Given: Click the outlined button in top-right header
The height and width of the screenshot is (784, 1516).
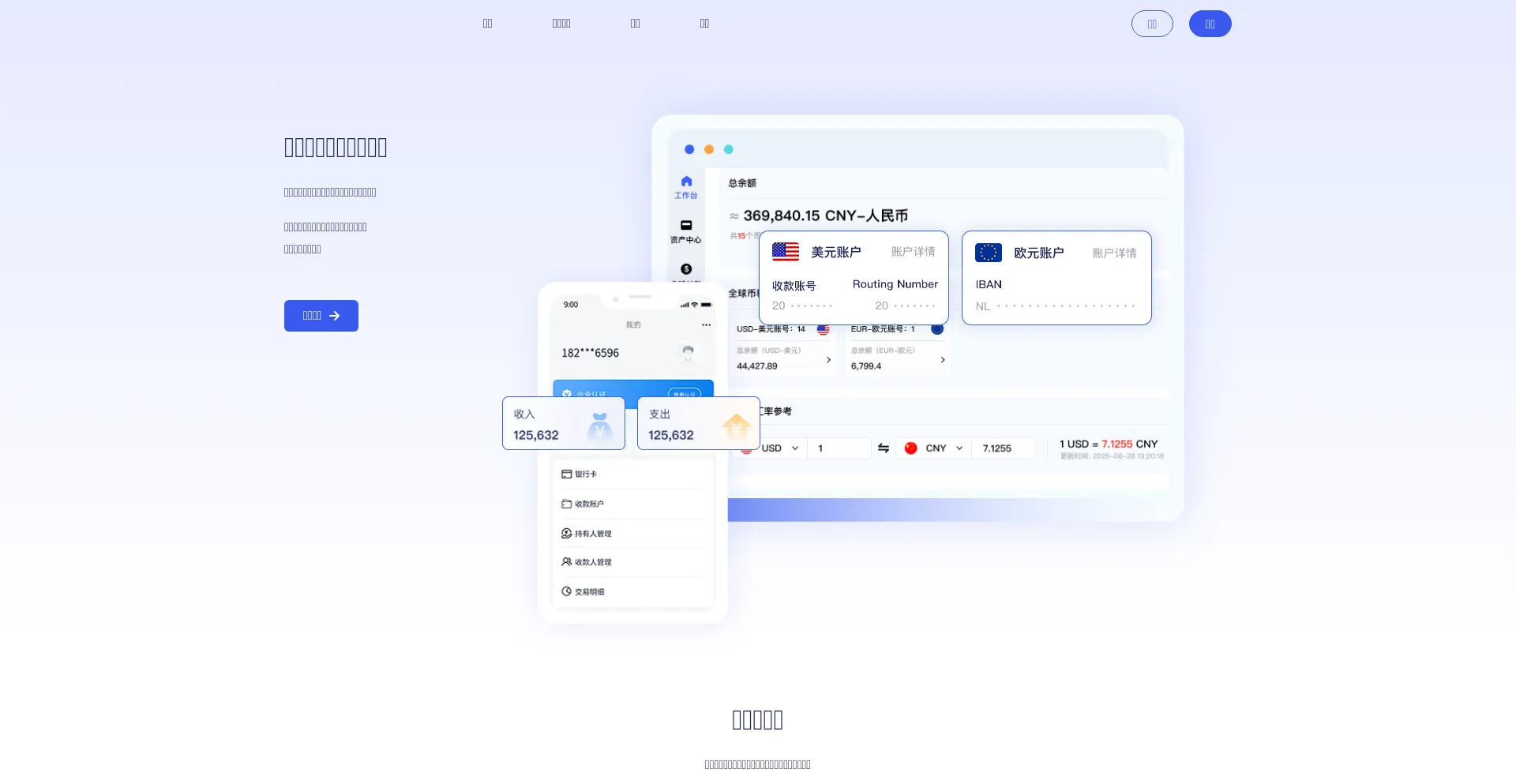Looking at the screenshot, I should point(1151,24).
